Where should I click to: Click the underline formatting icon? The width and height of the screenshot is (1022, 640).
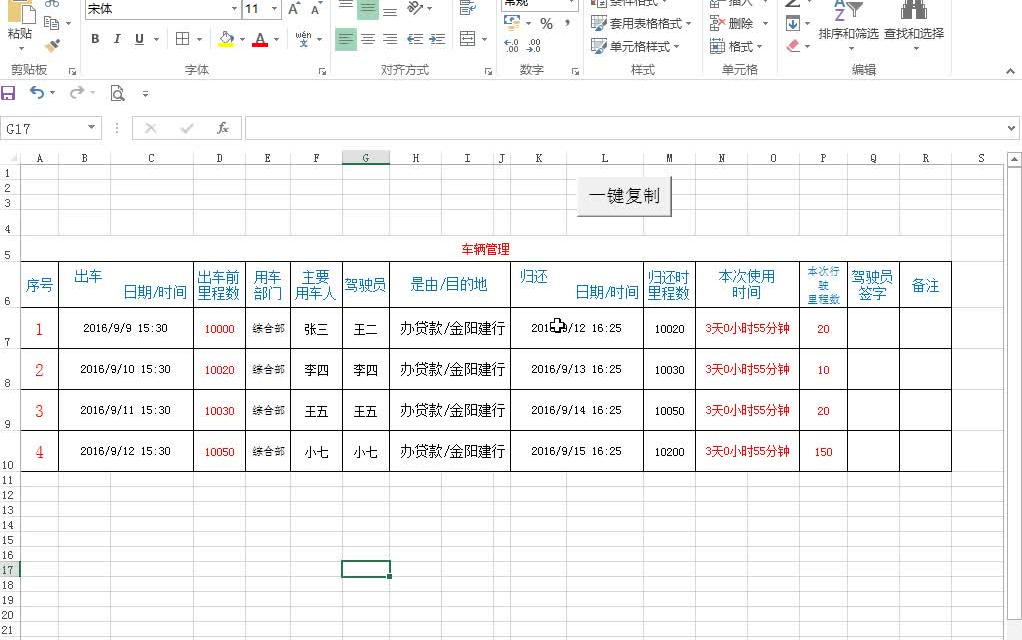tap(138, 38)
